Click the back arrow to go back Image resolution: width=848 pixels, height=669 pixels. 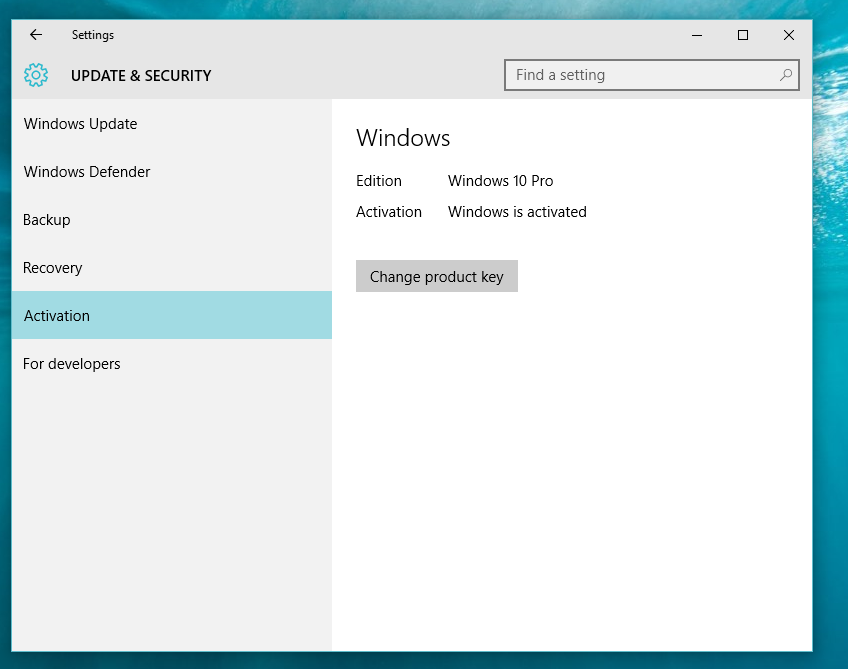(35, 35)
